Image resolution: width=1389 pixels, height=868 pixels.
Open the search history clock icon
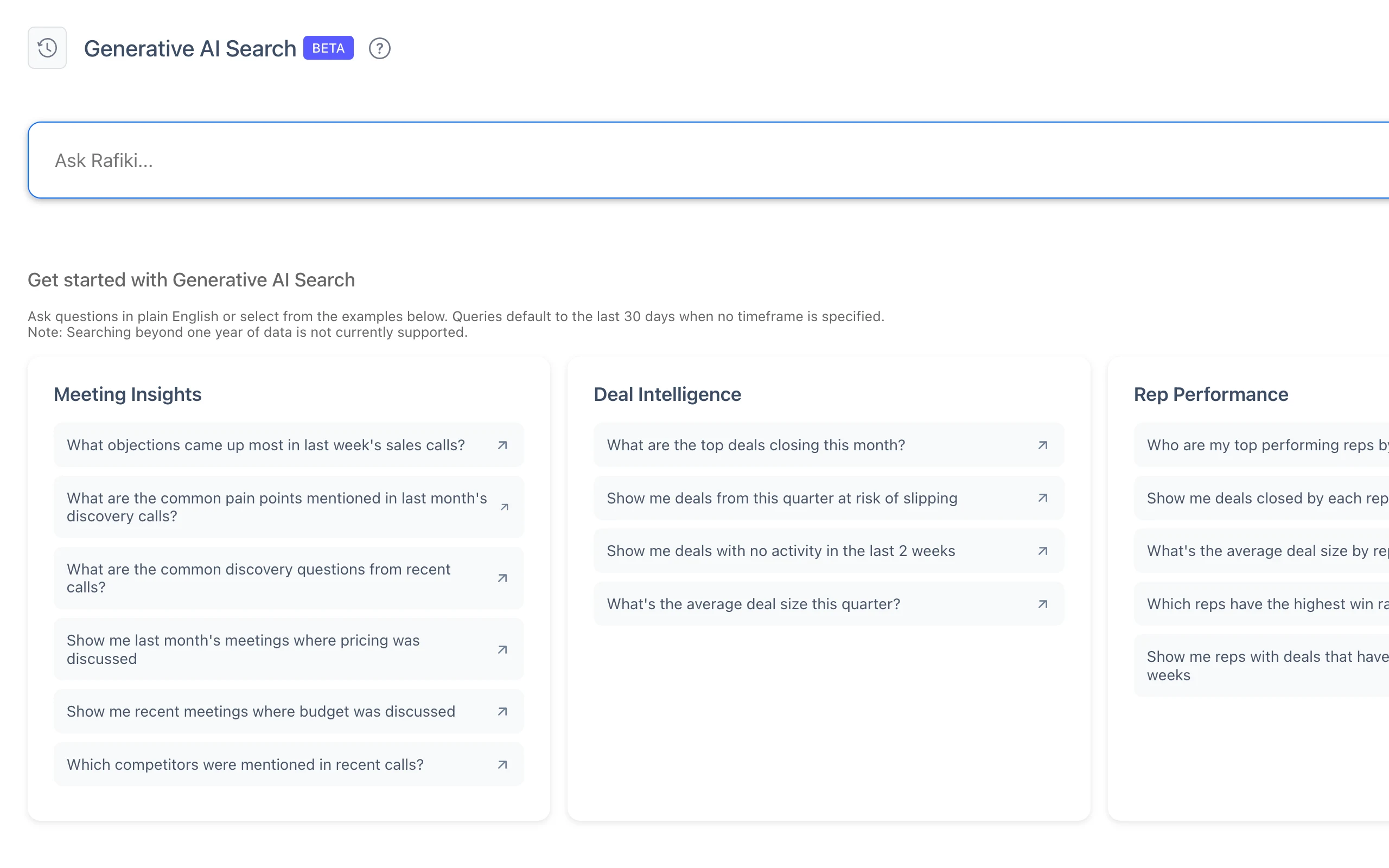click(x=47, y=48)
